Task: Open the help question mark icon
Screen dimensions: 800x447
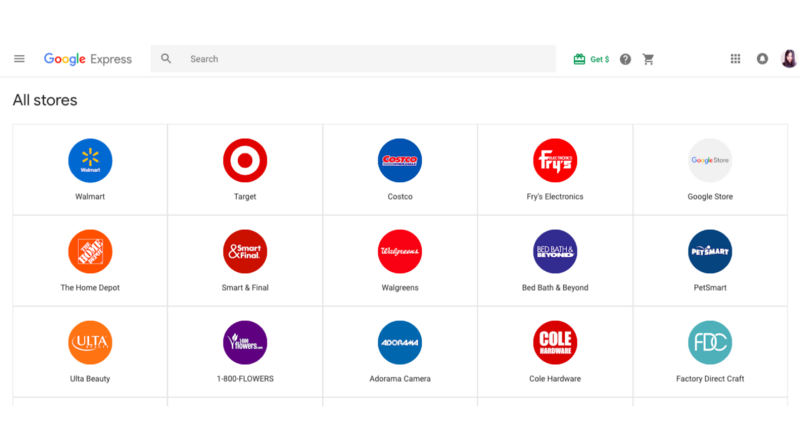Action: pyautogui.click(x=626, y=59)
